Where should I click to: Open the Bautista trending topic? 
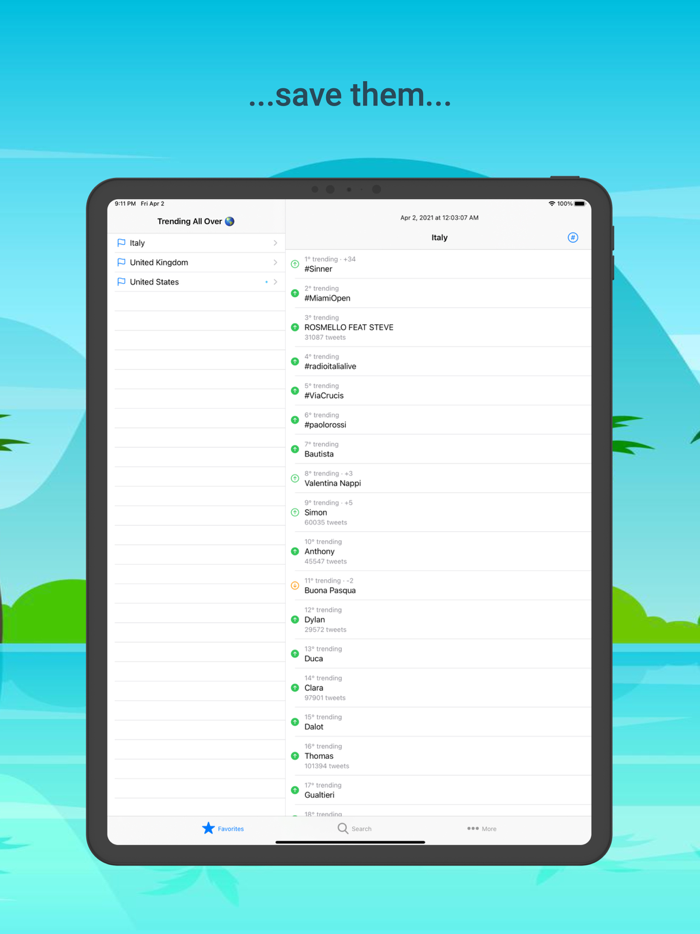tap(438, 449)
